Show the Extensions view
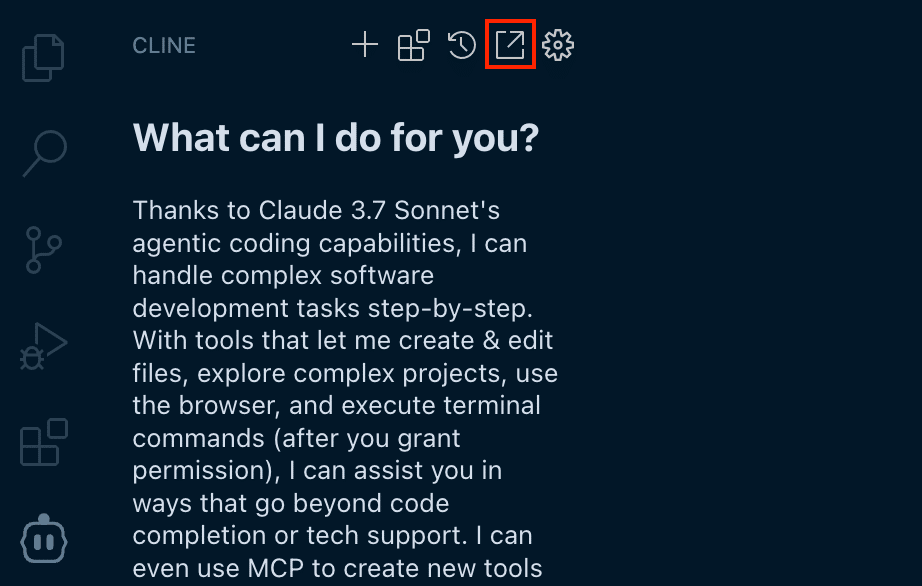The image size is (922, 586). point(44,442)
